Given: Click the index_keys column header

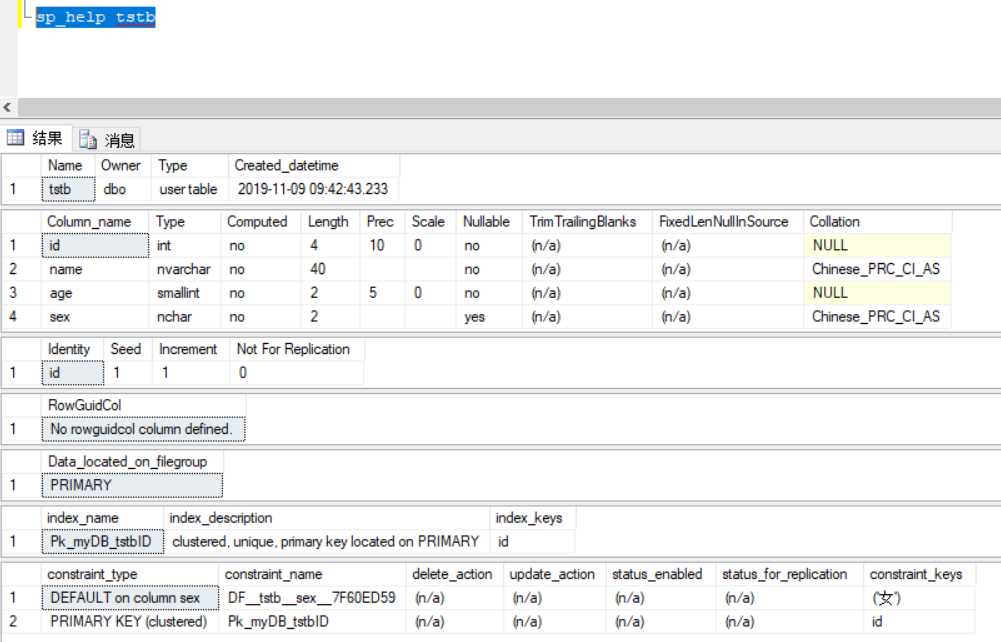Looking at the screenshot, I should pyautogui.click(x=532, y=518).
